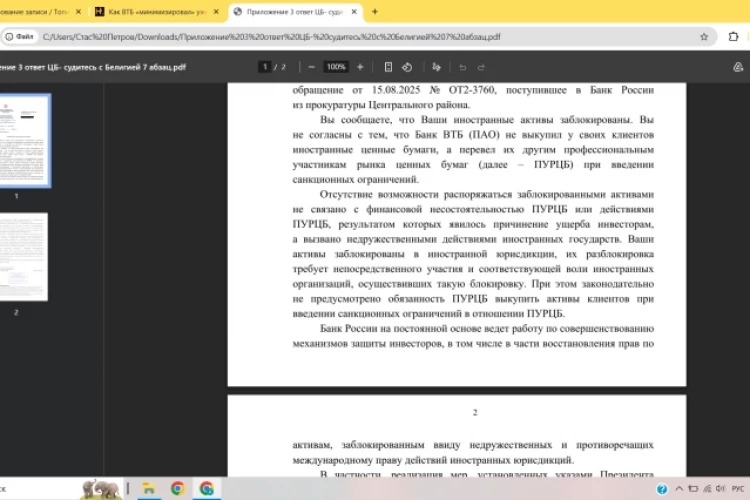Close the 'Как ВТБ «минимизировал»' tab
Screen dimensions: 750x500
pos(216,11)
